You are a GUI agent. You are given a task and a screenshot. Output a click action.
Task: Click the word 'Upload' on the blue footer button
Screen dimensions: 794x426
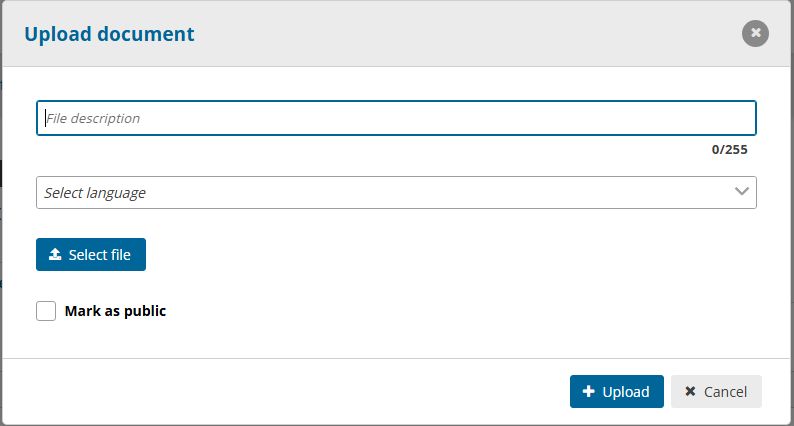tap(626, 392)
